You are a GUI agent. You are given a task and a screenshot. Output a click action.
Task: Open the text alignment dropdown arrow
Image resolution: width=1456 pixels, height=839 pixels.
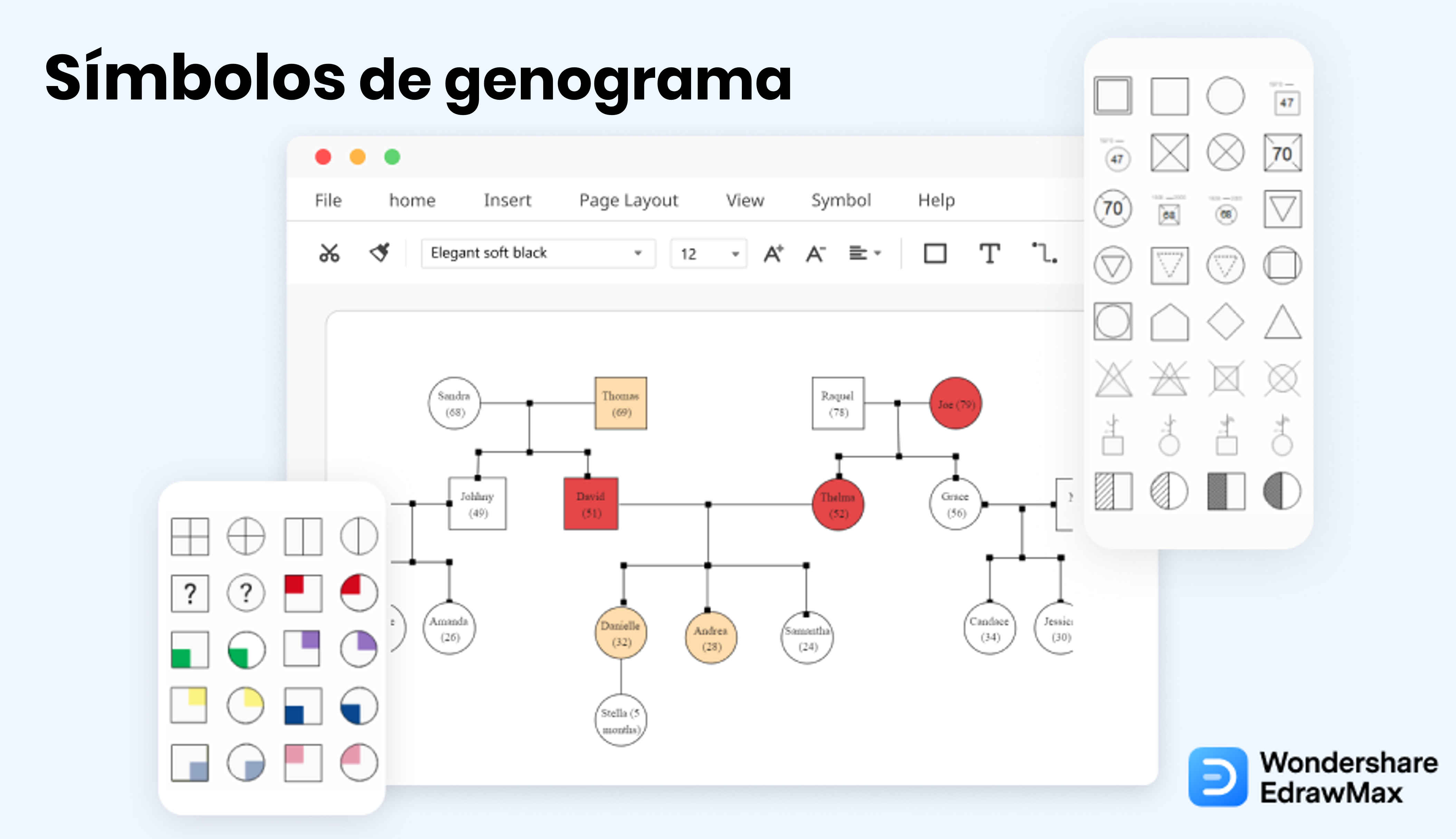[x=878, y=253]
